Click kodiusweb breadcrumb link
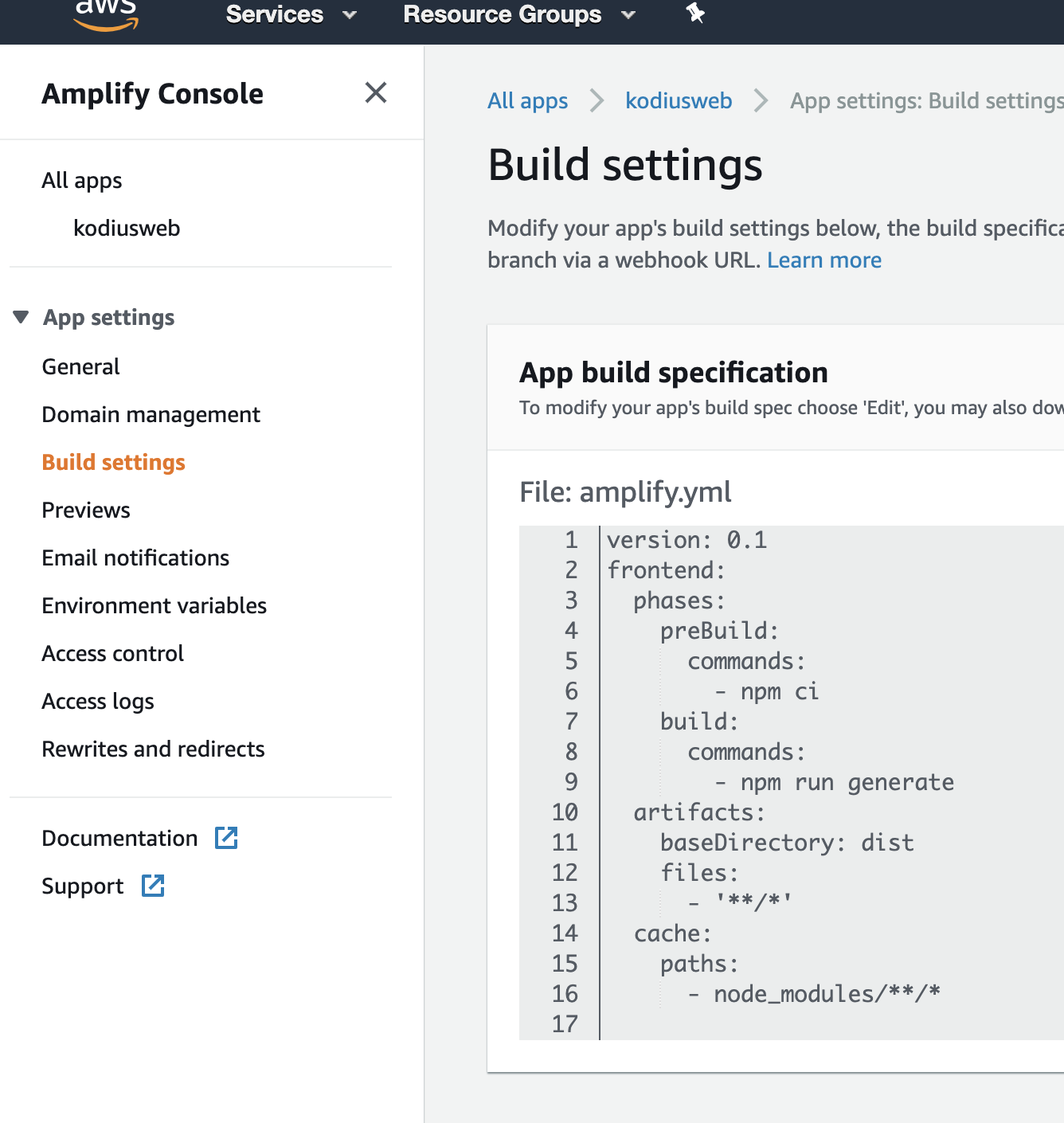Screen dimensions: 1064x1123 point(679,100)
